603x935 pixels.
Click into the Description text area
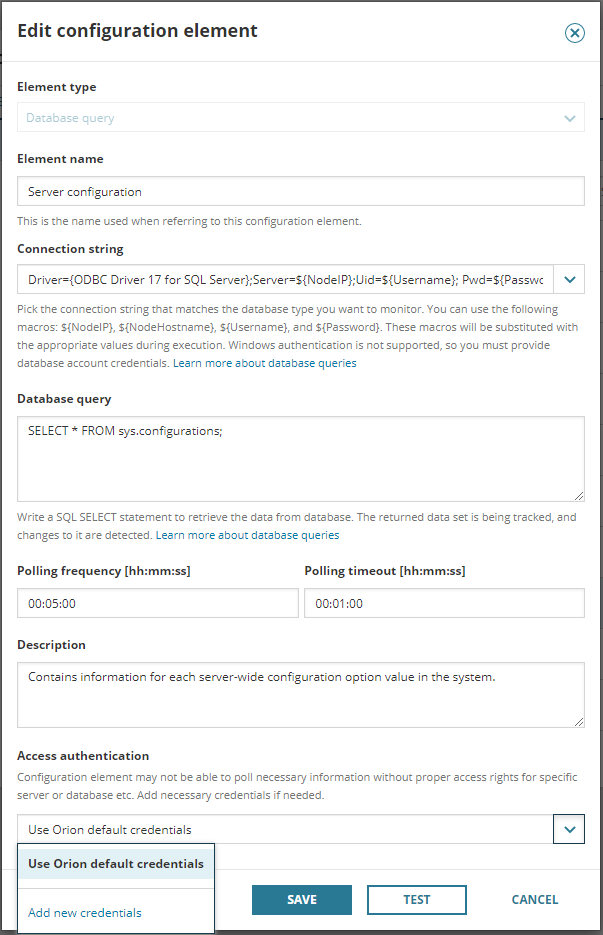click(300, 693)
